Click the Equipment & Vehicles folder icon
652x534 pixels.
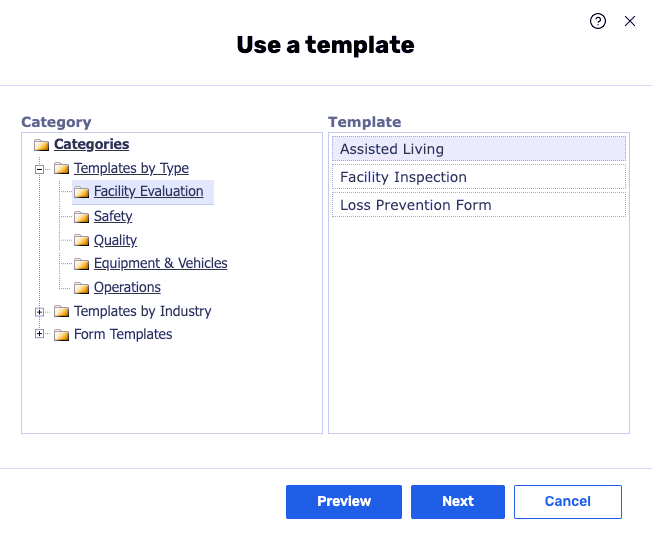81,264
